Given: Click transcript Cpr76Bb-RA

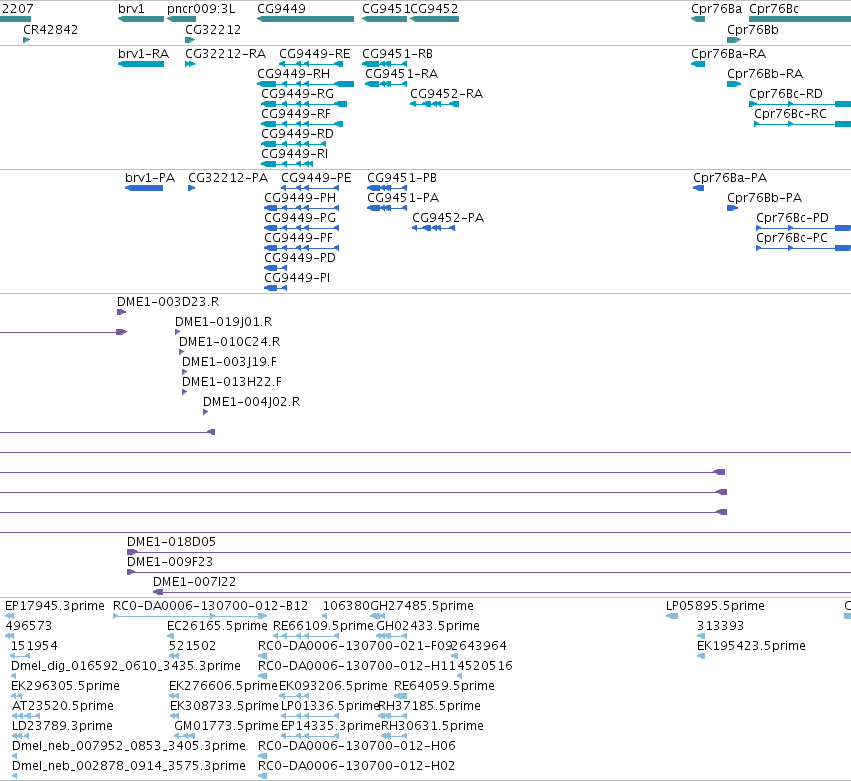Looking at the screenshot, I should [x=765, y=74].
